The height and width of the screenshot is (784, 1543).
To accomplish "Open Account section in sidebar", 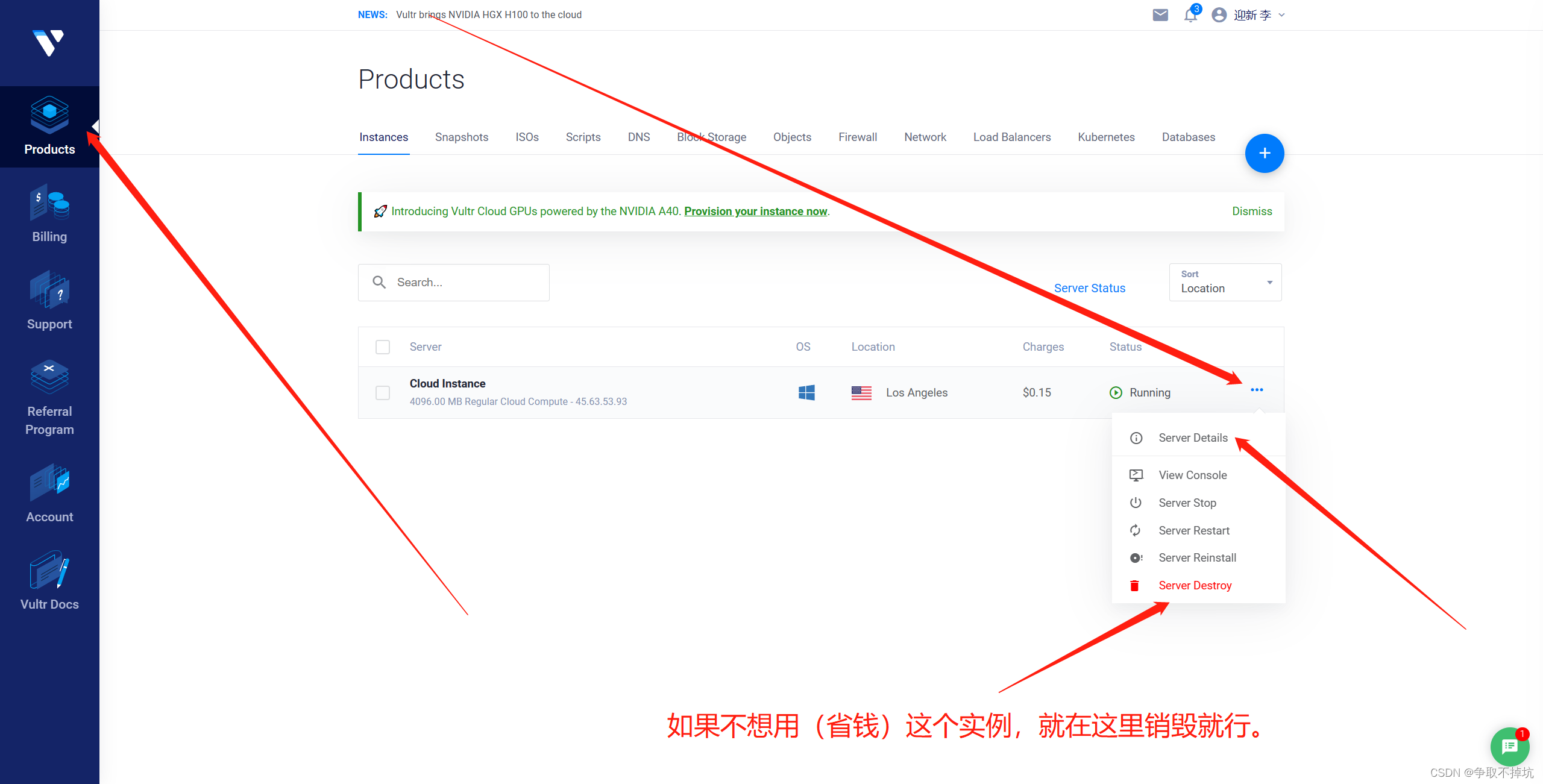I will [49, 494].
